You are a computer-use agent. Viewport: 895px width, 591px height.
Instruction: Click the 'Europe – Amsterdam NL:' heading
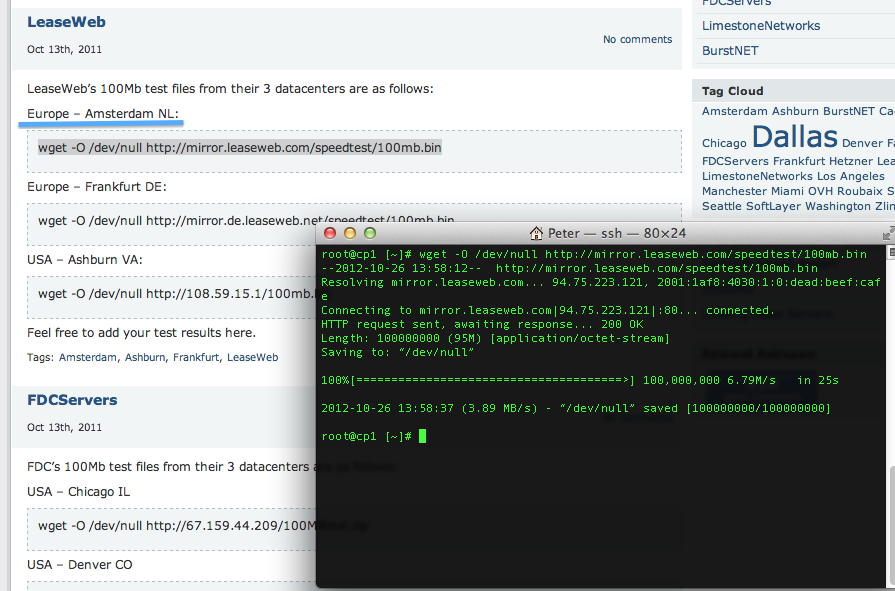pos(103,114)
